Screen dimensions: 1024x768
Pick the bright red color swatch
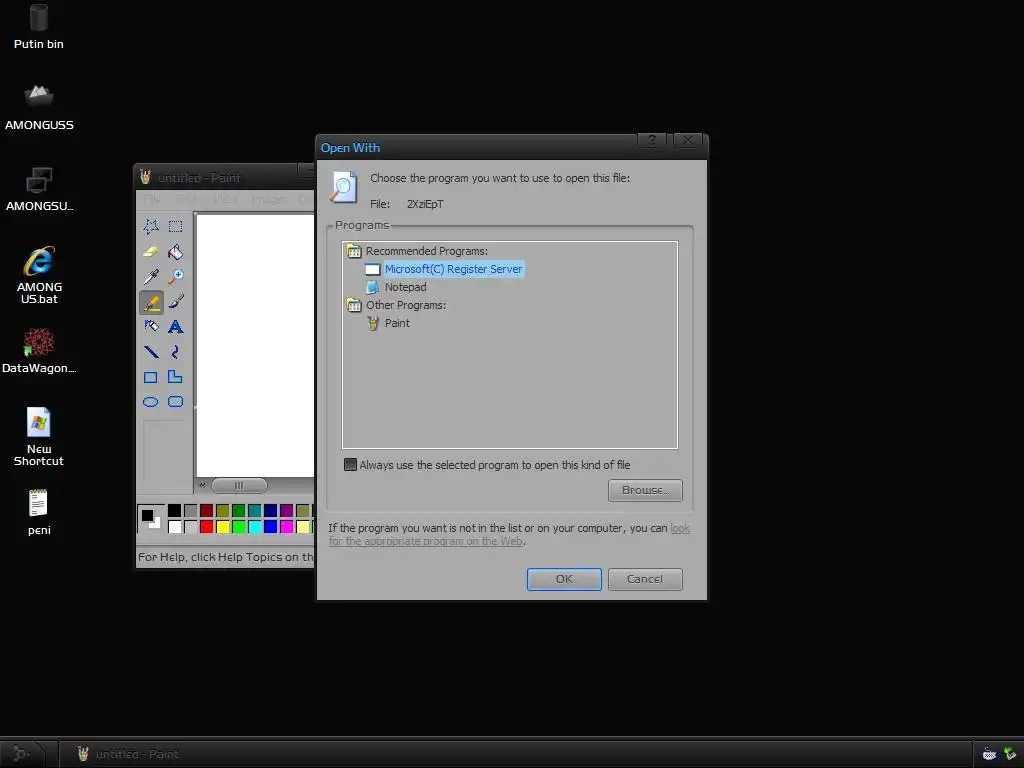tap(206, 526)
